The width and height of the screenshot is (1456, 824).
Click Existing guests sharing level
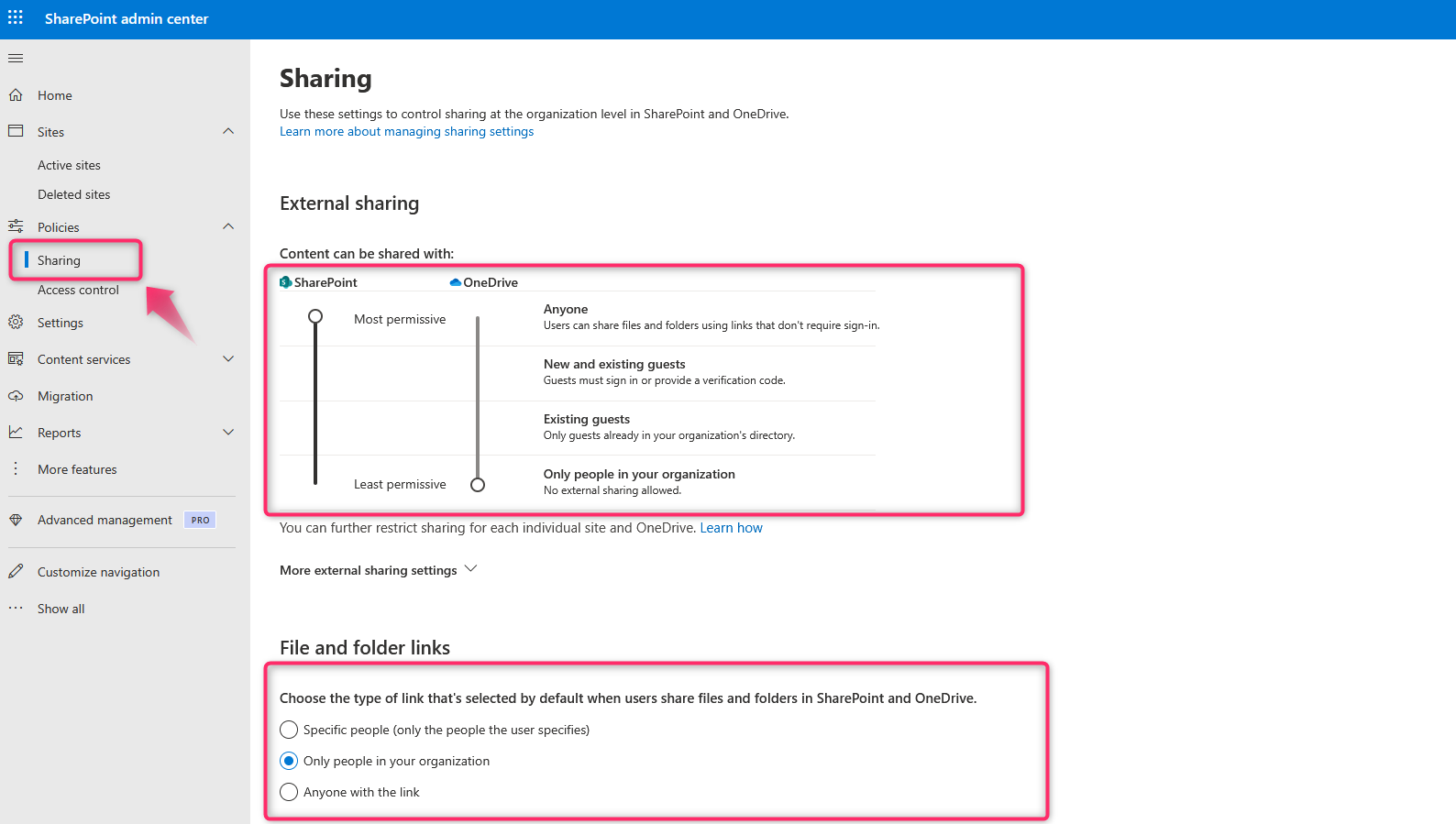(587, 420)
